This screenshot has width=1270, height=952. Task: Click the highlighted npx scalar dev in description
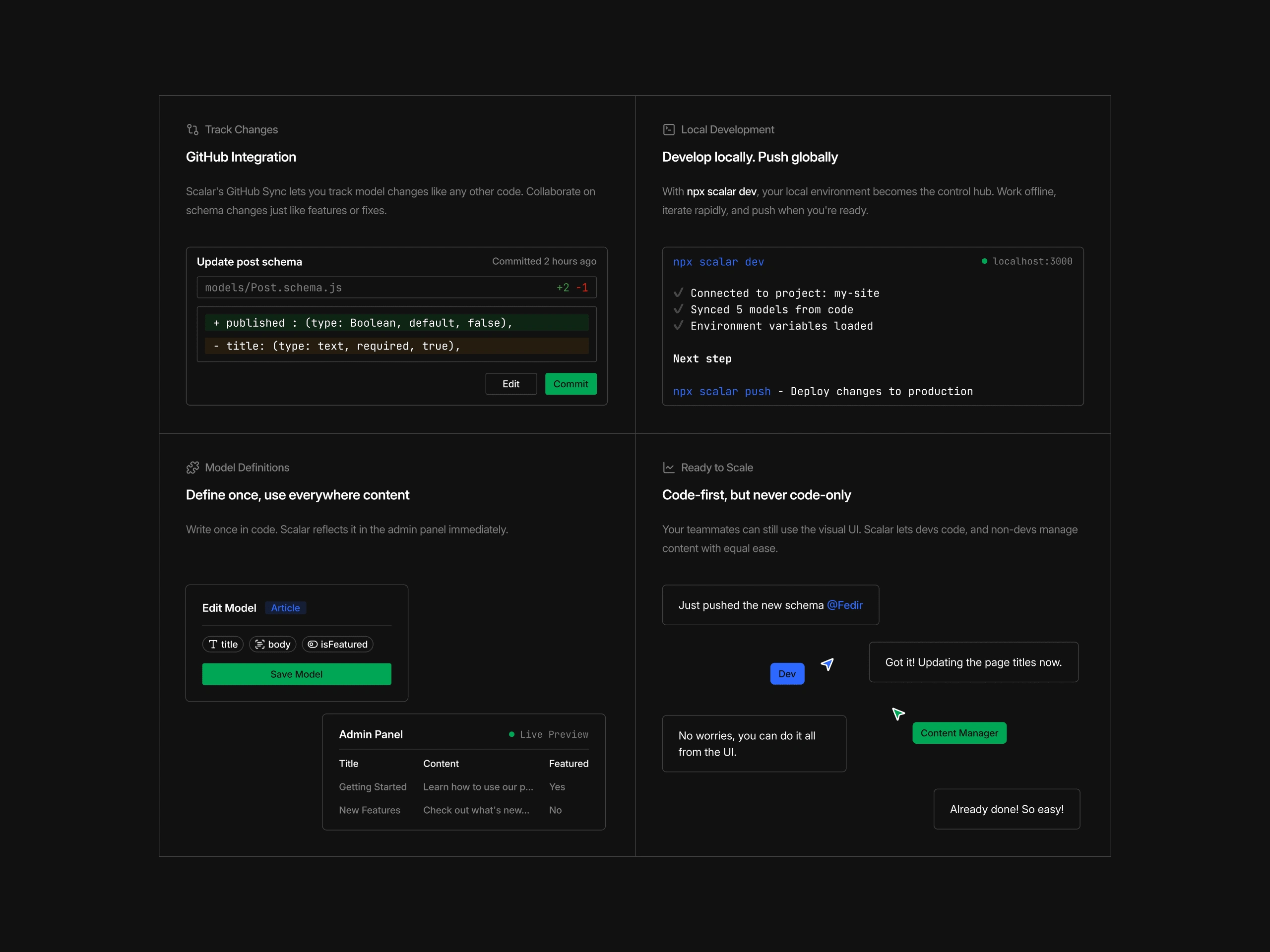[722, 191]
